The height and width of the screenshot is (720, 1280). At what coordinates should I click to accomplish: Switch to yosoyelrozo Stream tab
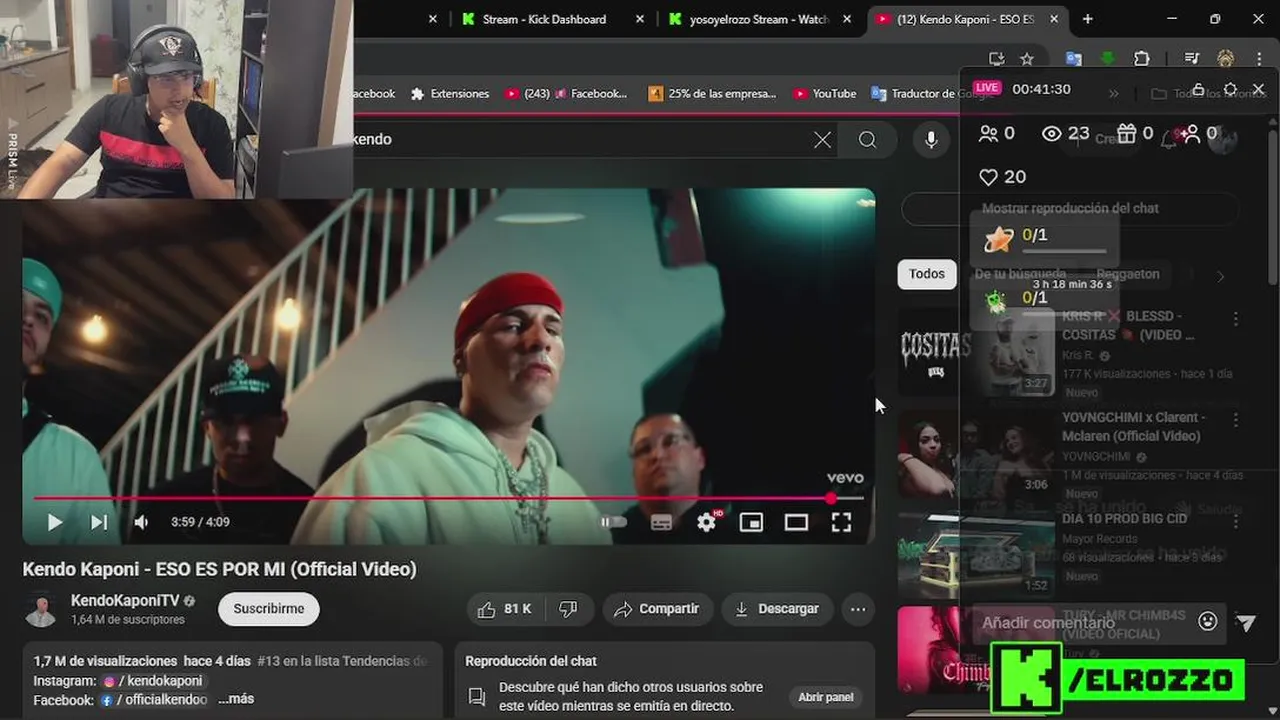[759, 19]
